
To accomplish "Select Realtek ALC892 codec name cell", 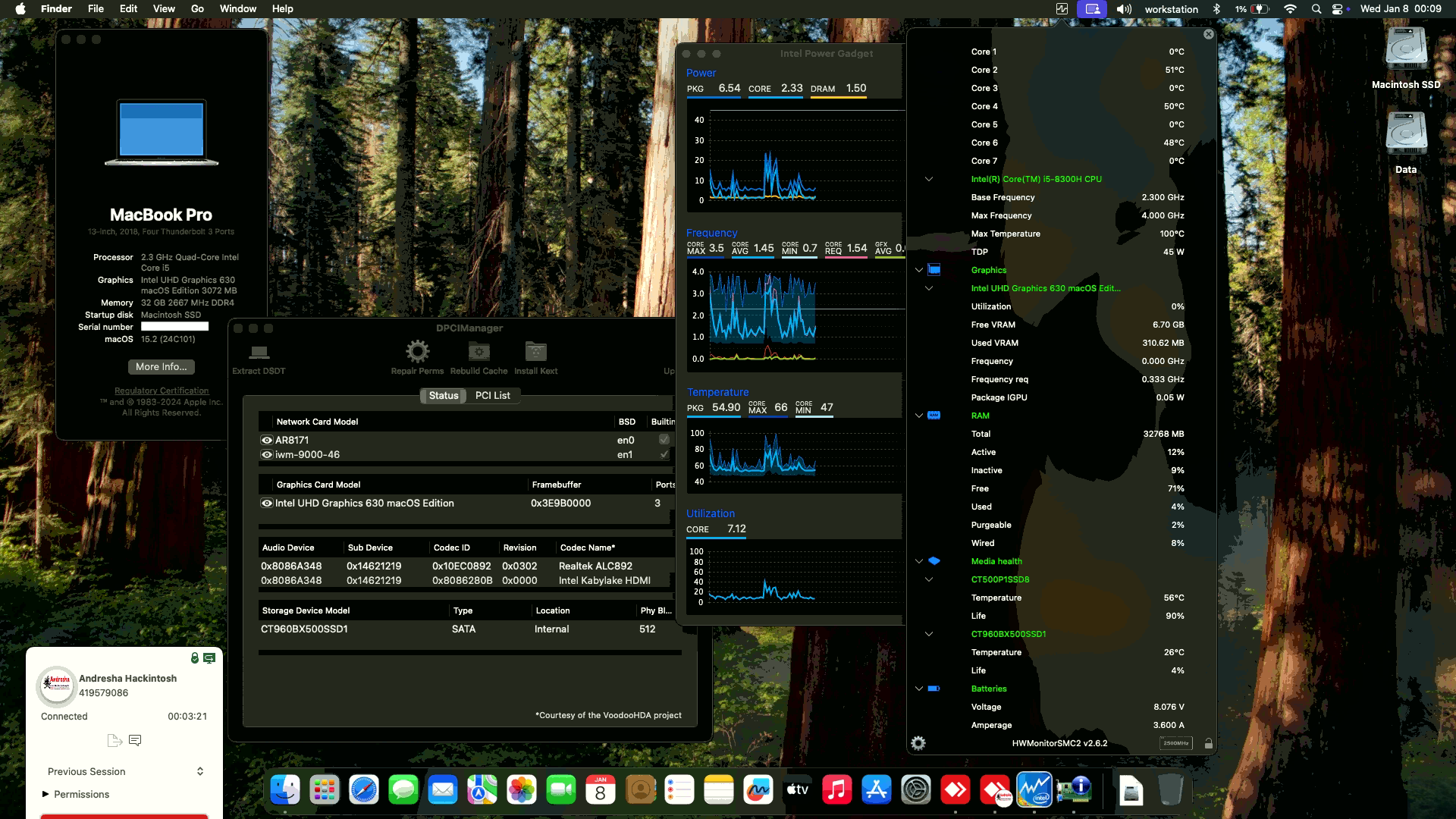I will point(595,566).
